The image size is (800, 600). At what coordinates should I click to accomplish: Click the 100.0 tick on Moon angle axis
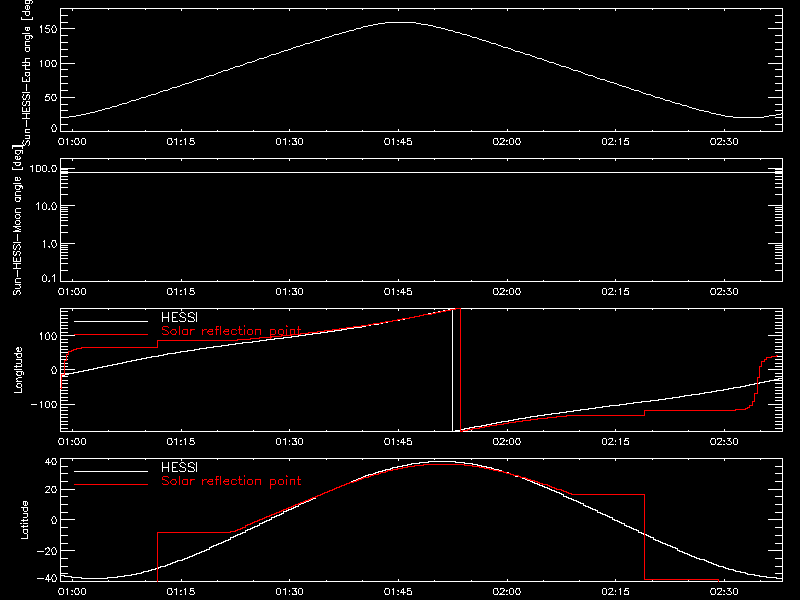point(43,169)
